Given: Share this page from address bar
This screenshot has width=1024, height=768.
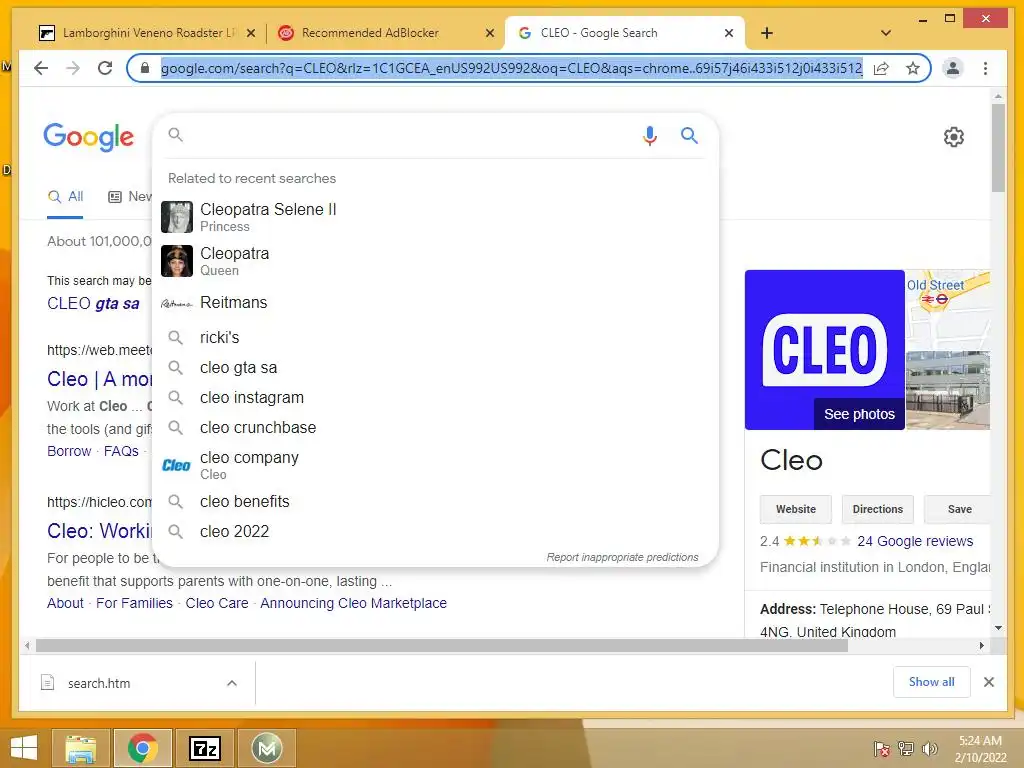Looking at the screenshot, I should (881, 68).
